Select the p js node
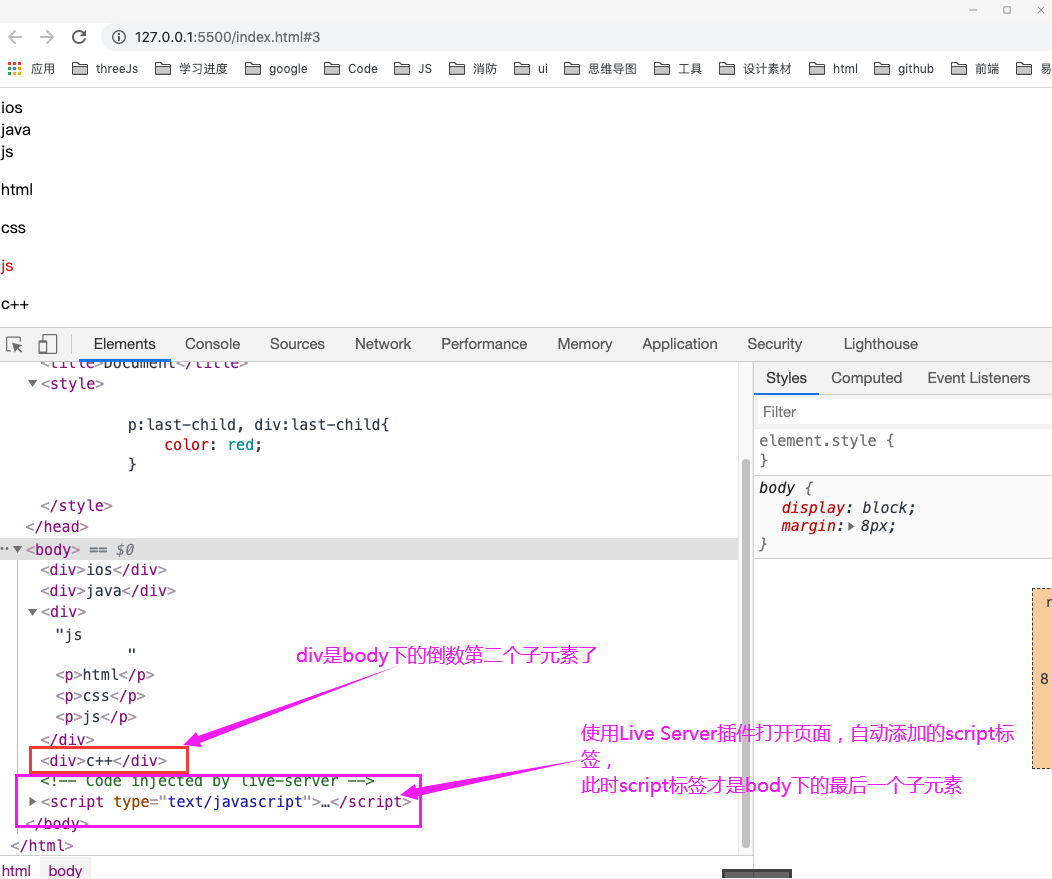 (96, 717)
